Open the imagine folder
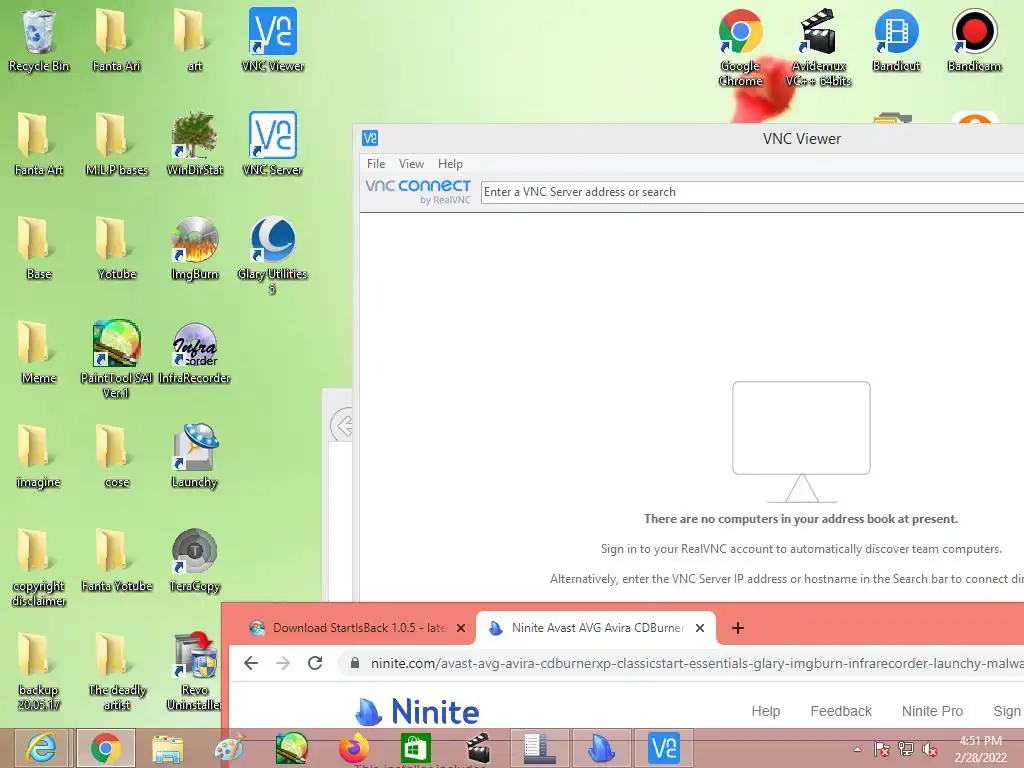 (x=39, y=456)
